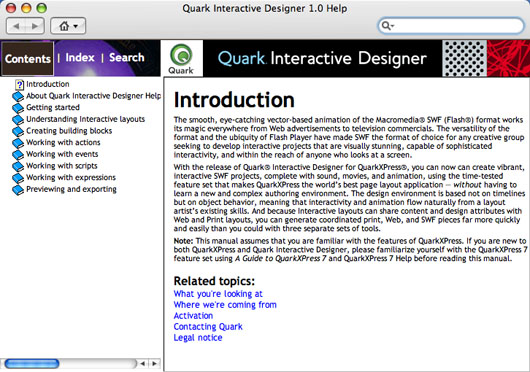Viewport: 530px width, 372px height.
Task: Click the green zoom window button
Action: 42,8
